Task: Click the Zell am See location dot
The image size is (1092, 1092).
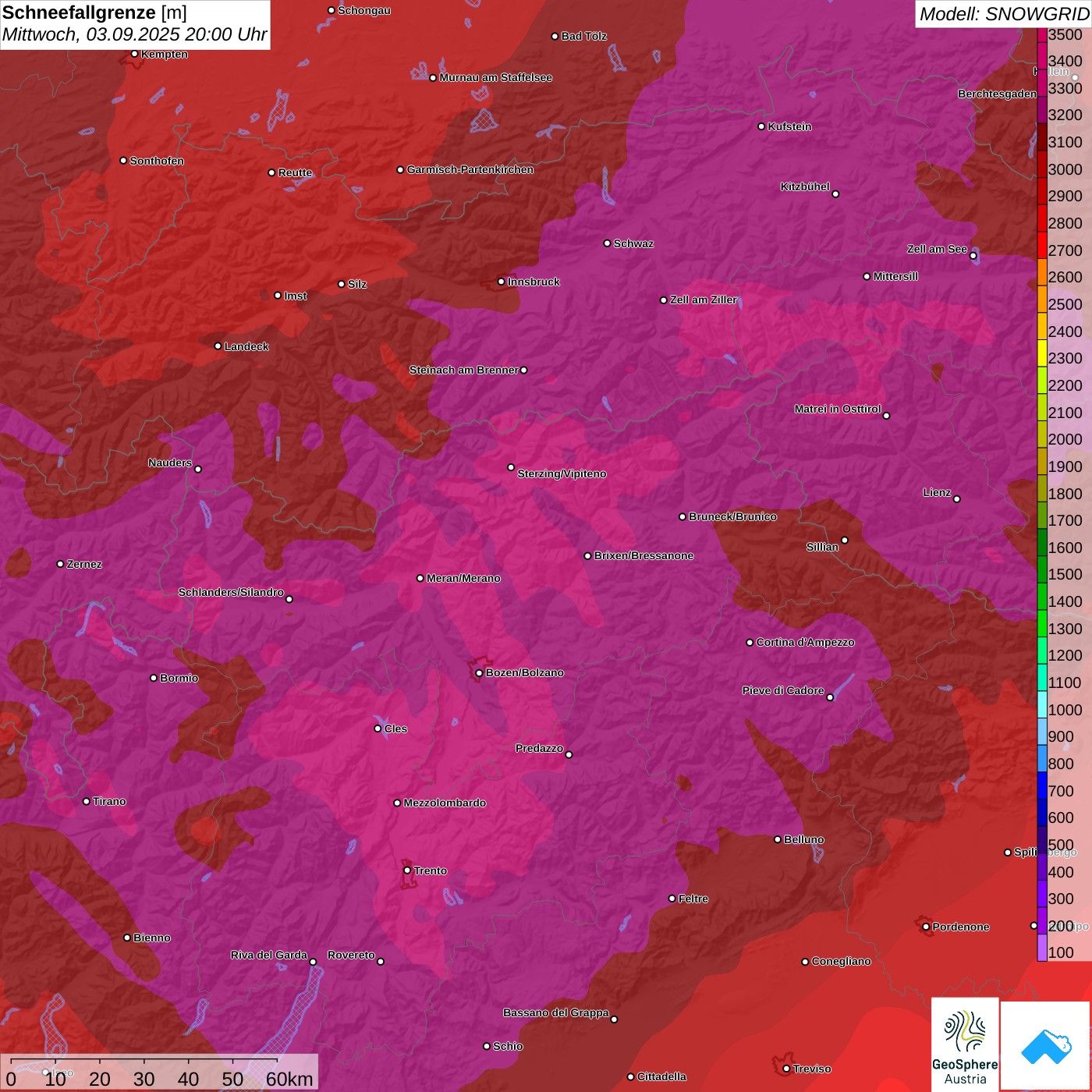Action: [973, 256]
